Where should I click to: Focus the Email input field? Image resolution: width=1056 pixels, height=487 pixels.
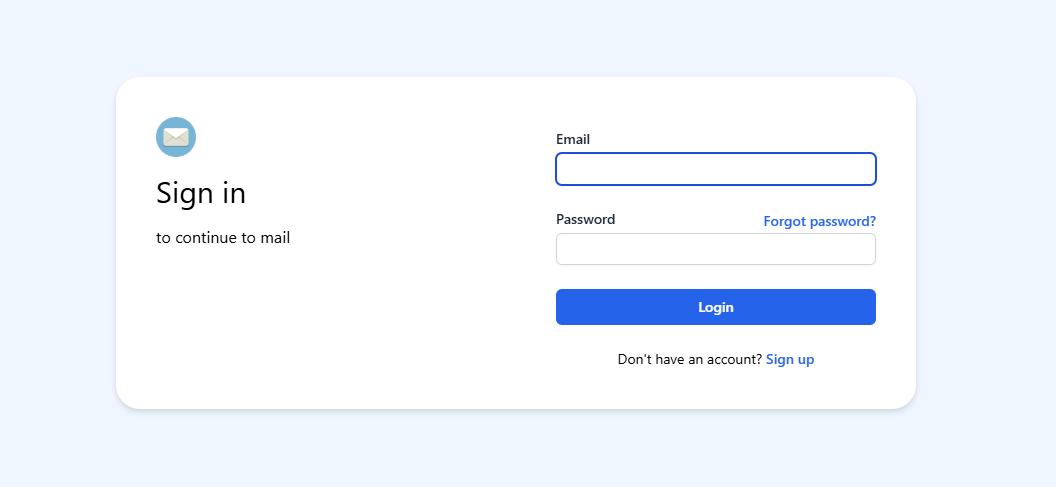tap(715, 169)
